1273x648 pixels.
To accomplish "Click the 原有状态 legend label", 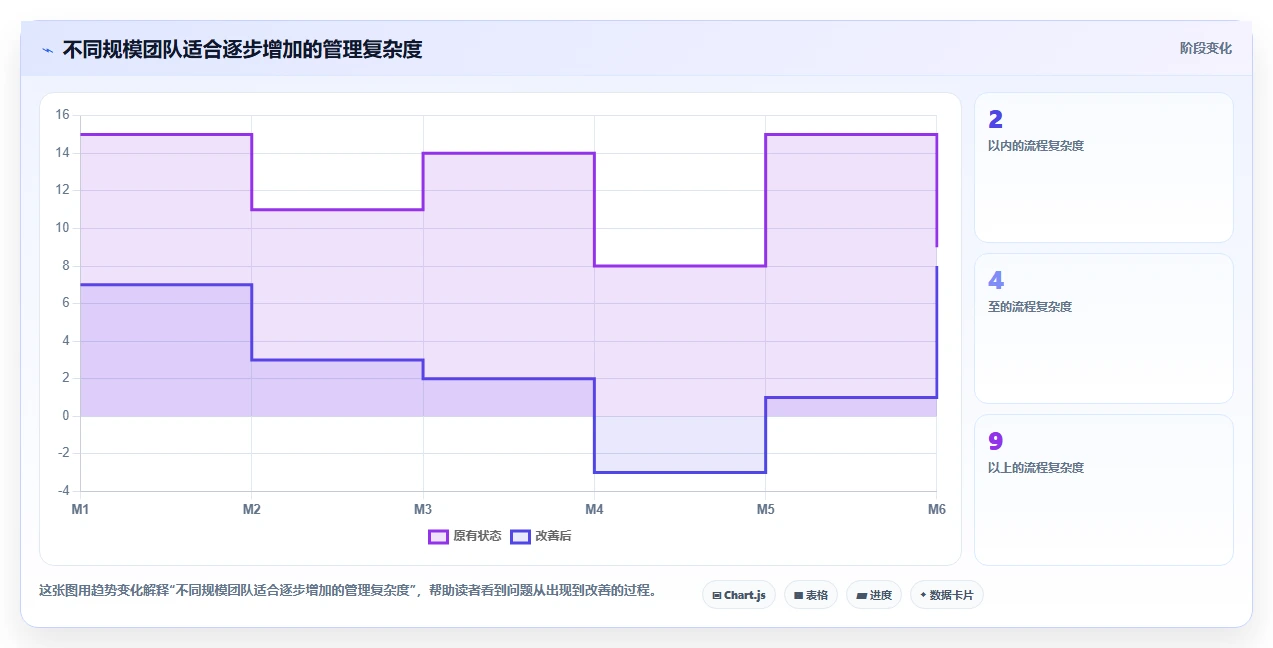I will [477, 536].
